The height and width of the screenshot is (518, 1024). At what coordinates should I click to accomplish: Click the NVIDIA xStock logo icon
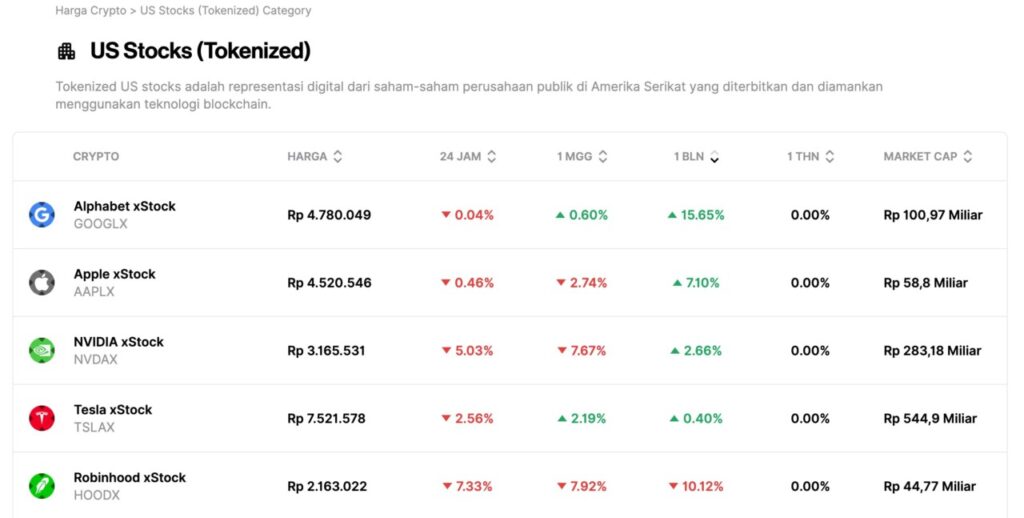[x=42, y=351]
